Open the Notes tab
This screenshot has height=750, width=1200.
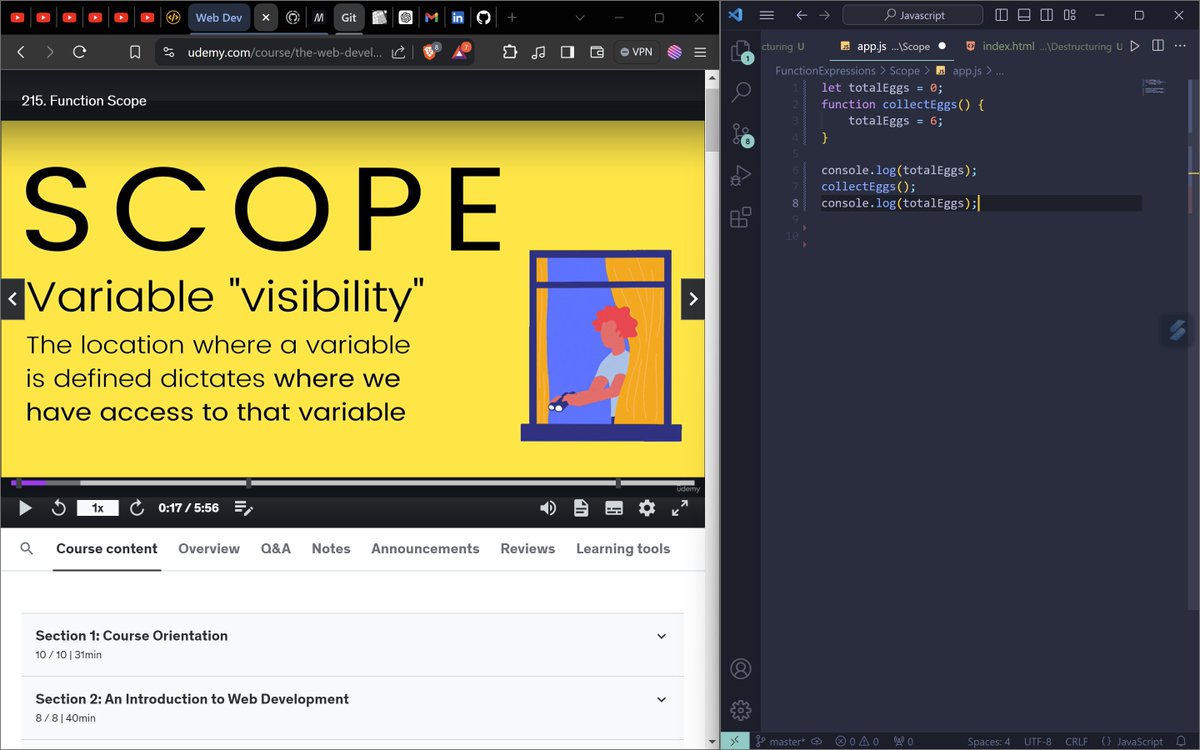point(331,548)
